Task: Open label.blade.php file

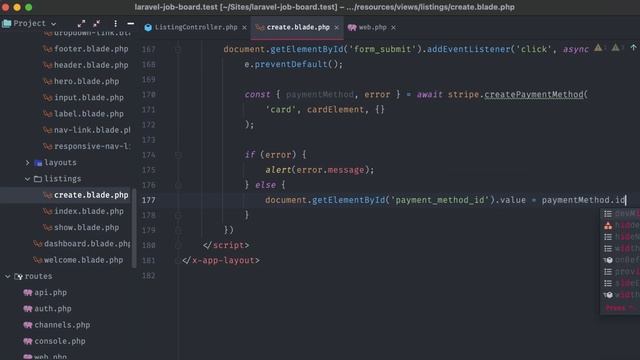Action: coord(89,114)
